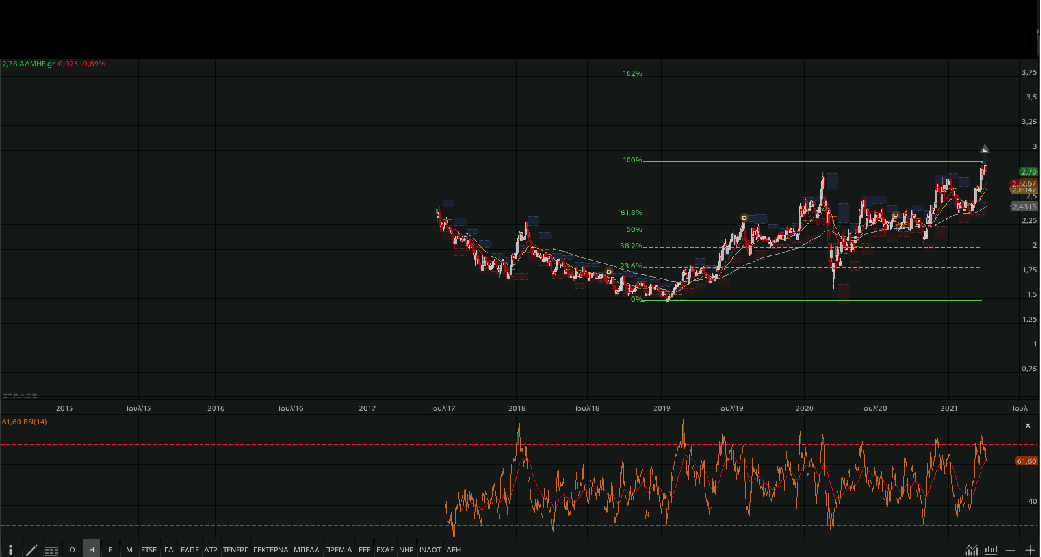The height and width of the screenshot is (557, 1041).
Task: Click the 3,75 price axis label
Action: 1030,72
